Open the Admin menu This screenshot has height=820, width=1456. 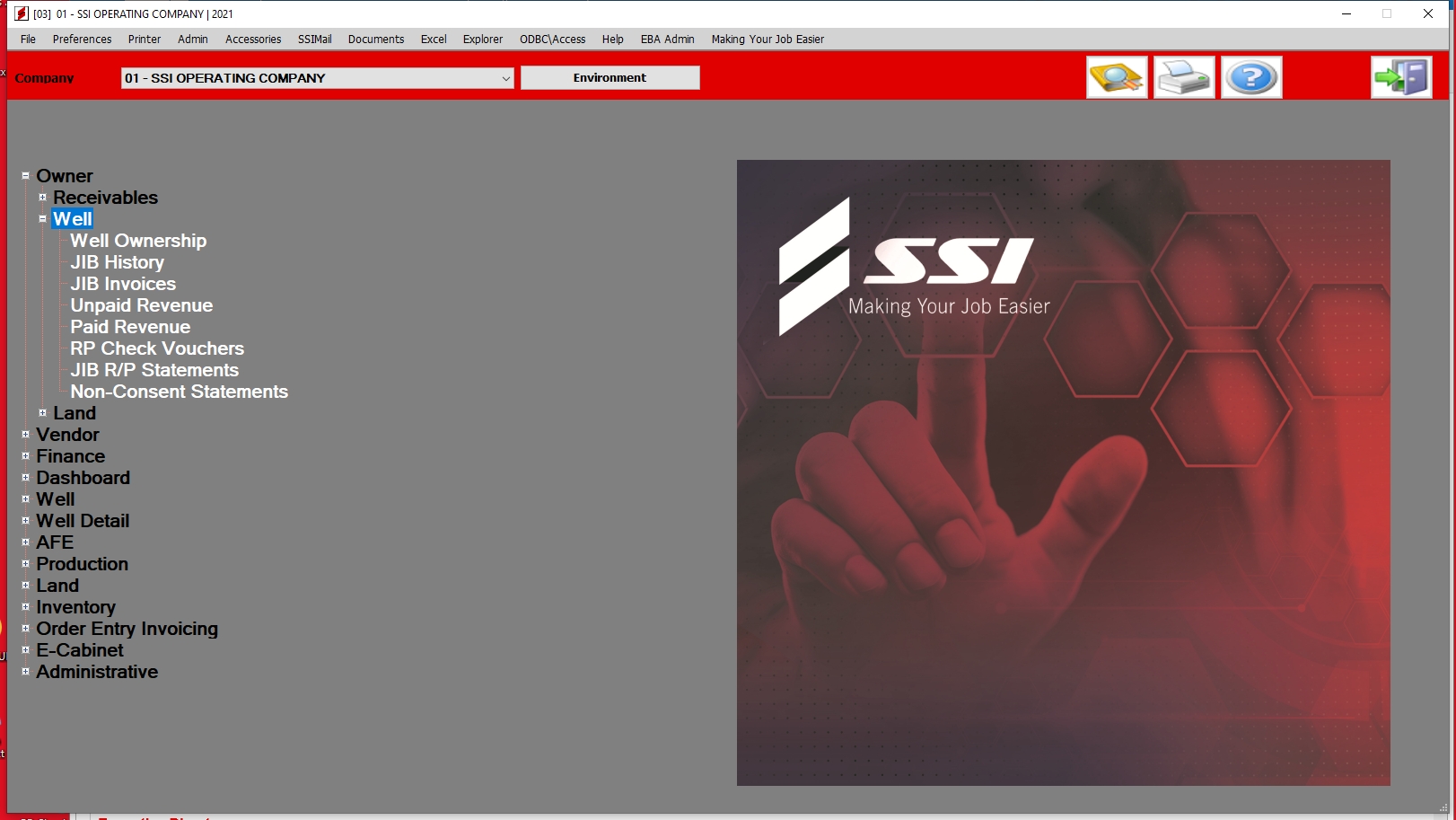tap(193, 40)
